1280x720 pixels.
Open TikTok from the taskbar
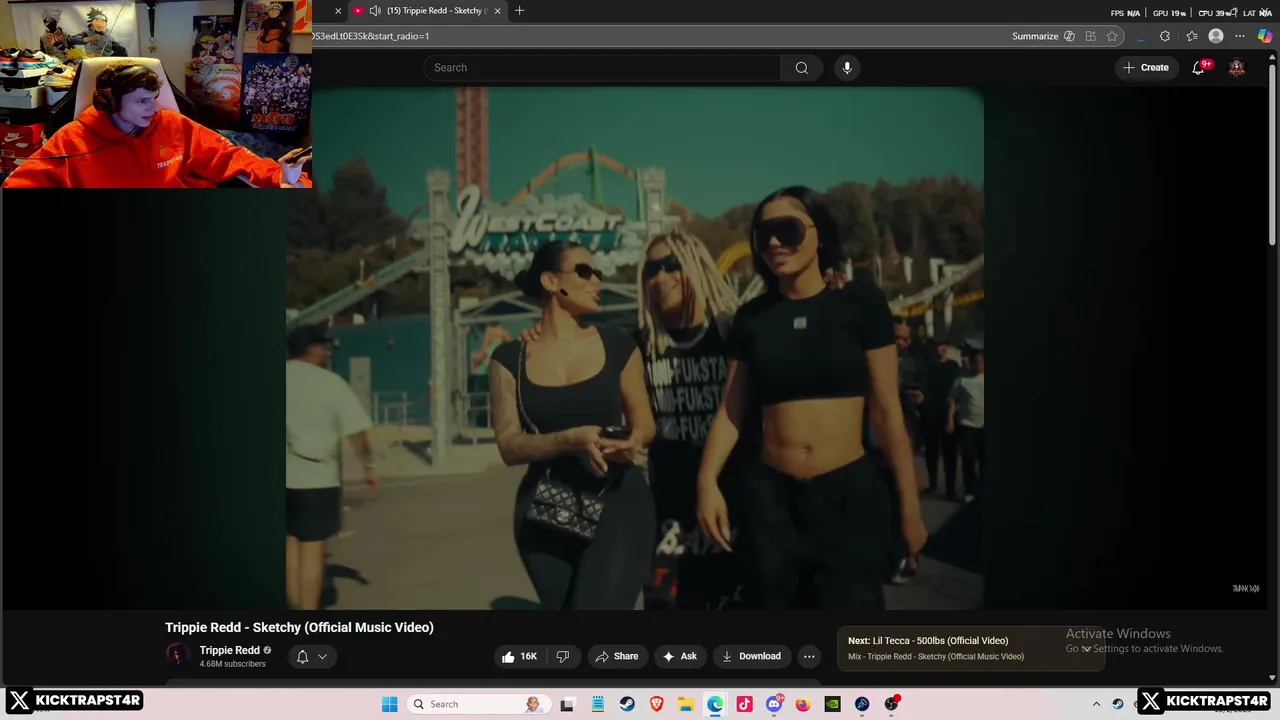[x=744, y=704]
